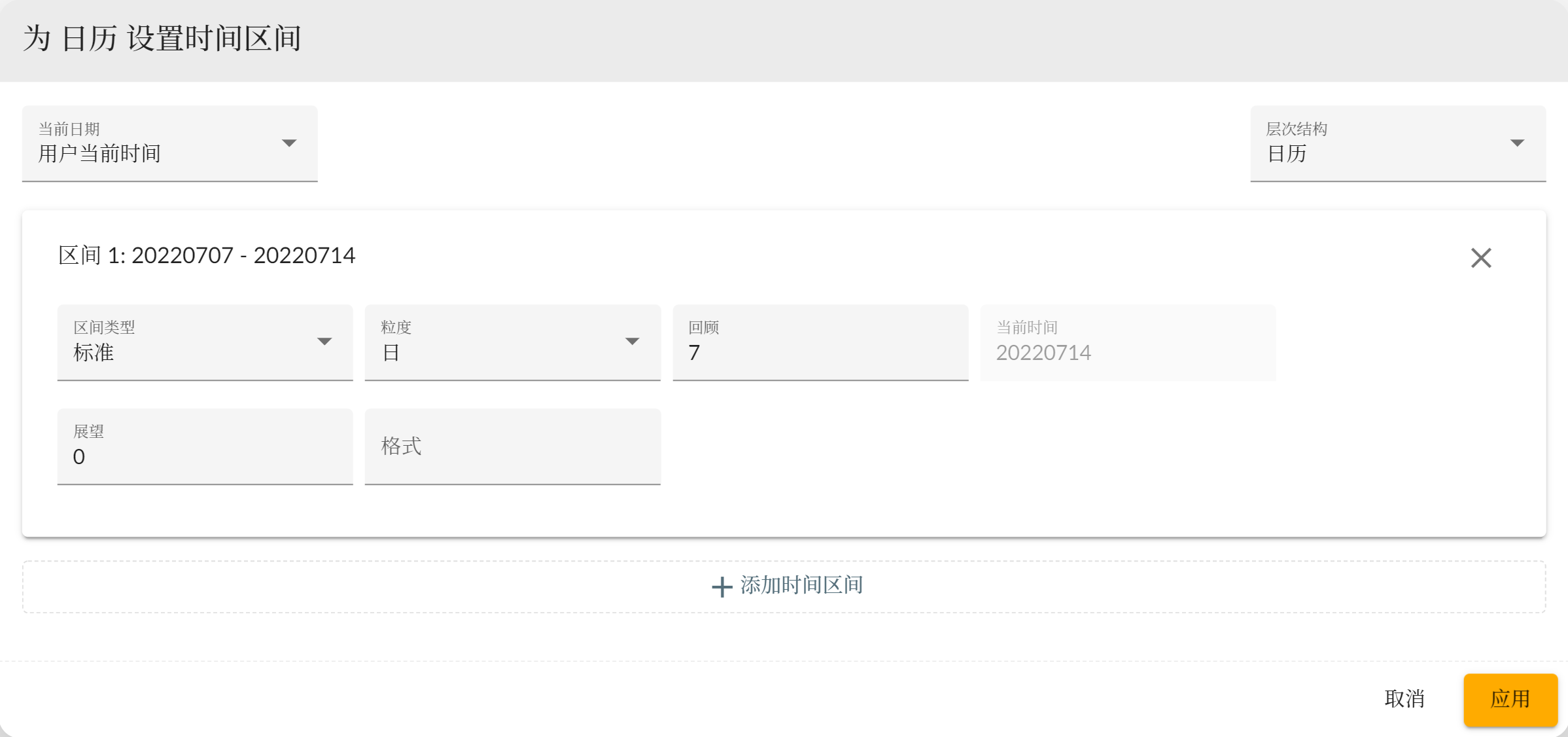This screenshot has width=1568, height=737.
Task: Click the 层次结构 dropdown arrow
Action: (x=1517, y=143)
